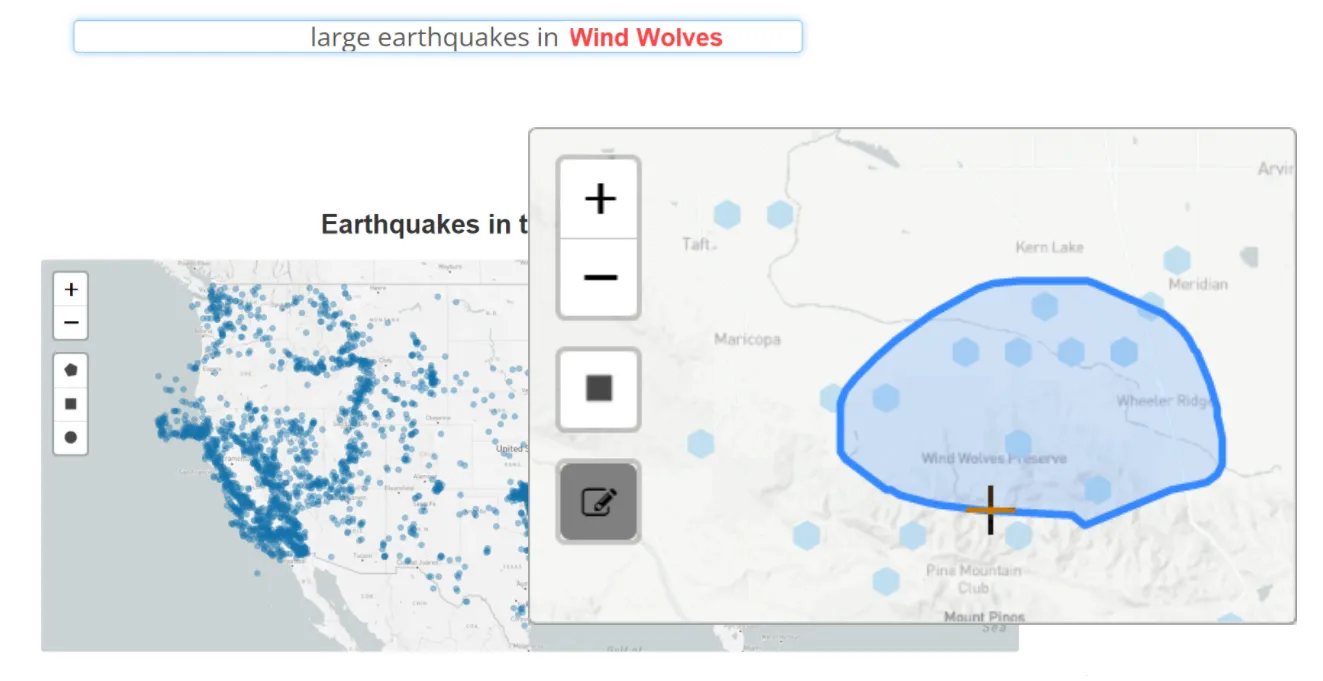
Task: Zoom in on the small US earthquakes map
Action: (71, 290)
